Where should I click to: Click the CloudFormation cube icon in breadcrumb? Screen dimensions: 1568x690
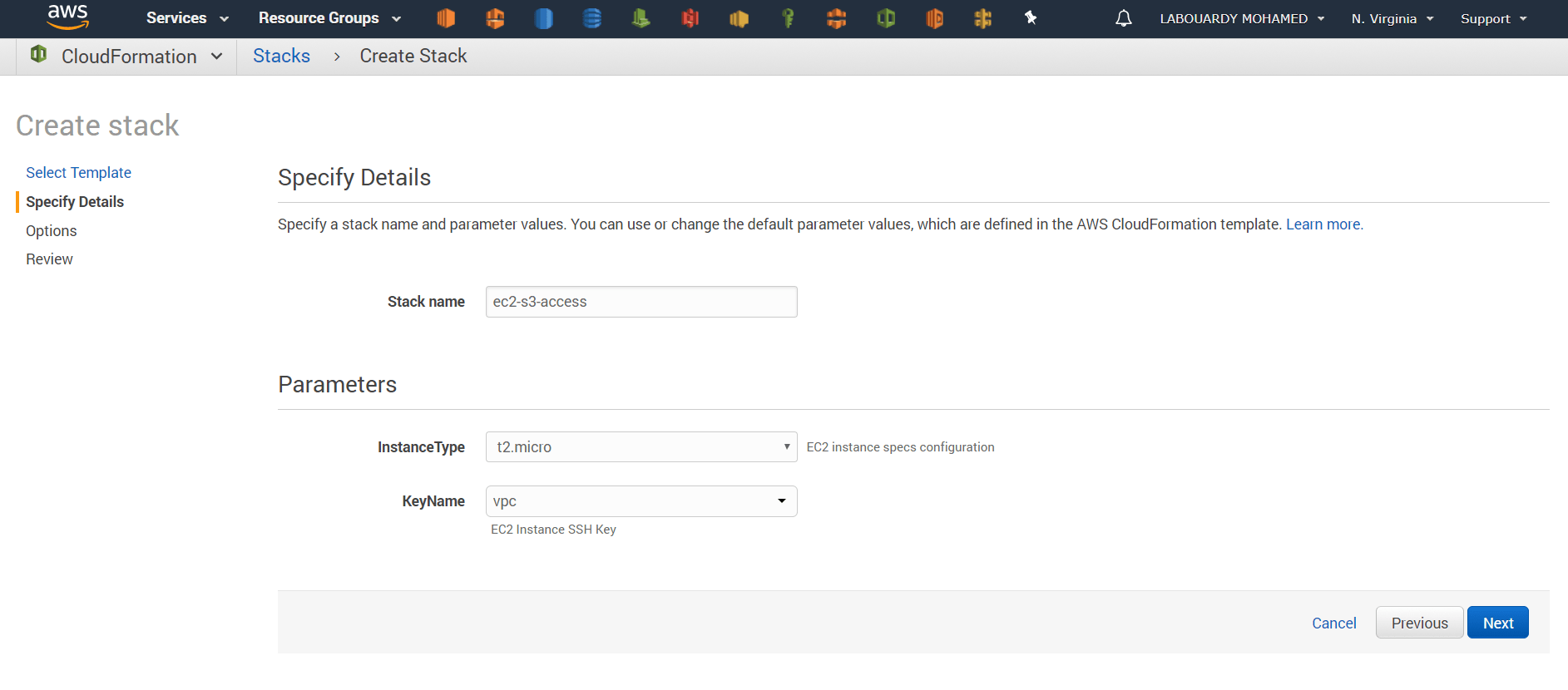[x=38, y=54]
